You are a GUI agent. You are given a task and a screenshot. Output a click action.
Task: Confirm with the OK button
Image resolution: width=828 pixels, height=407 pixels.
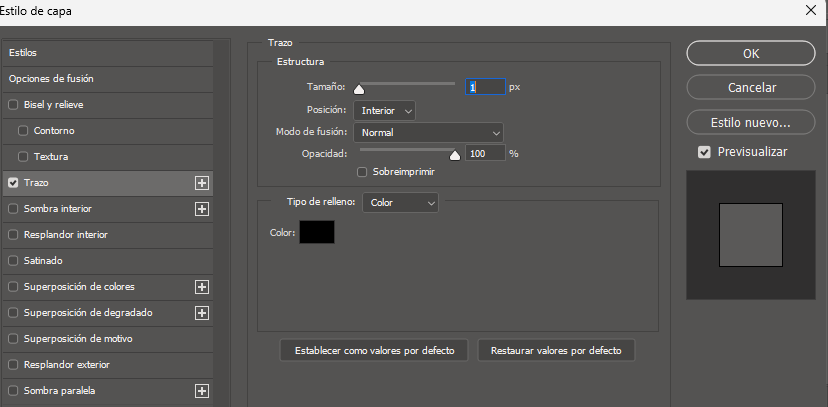pos(751,53)
